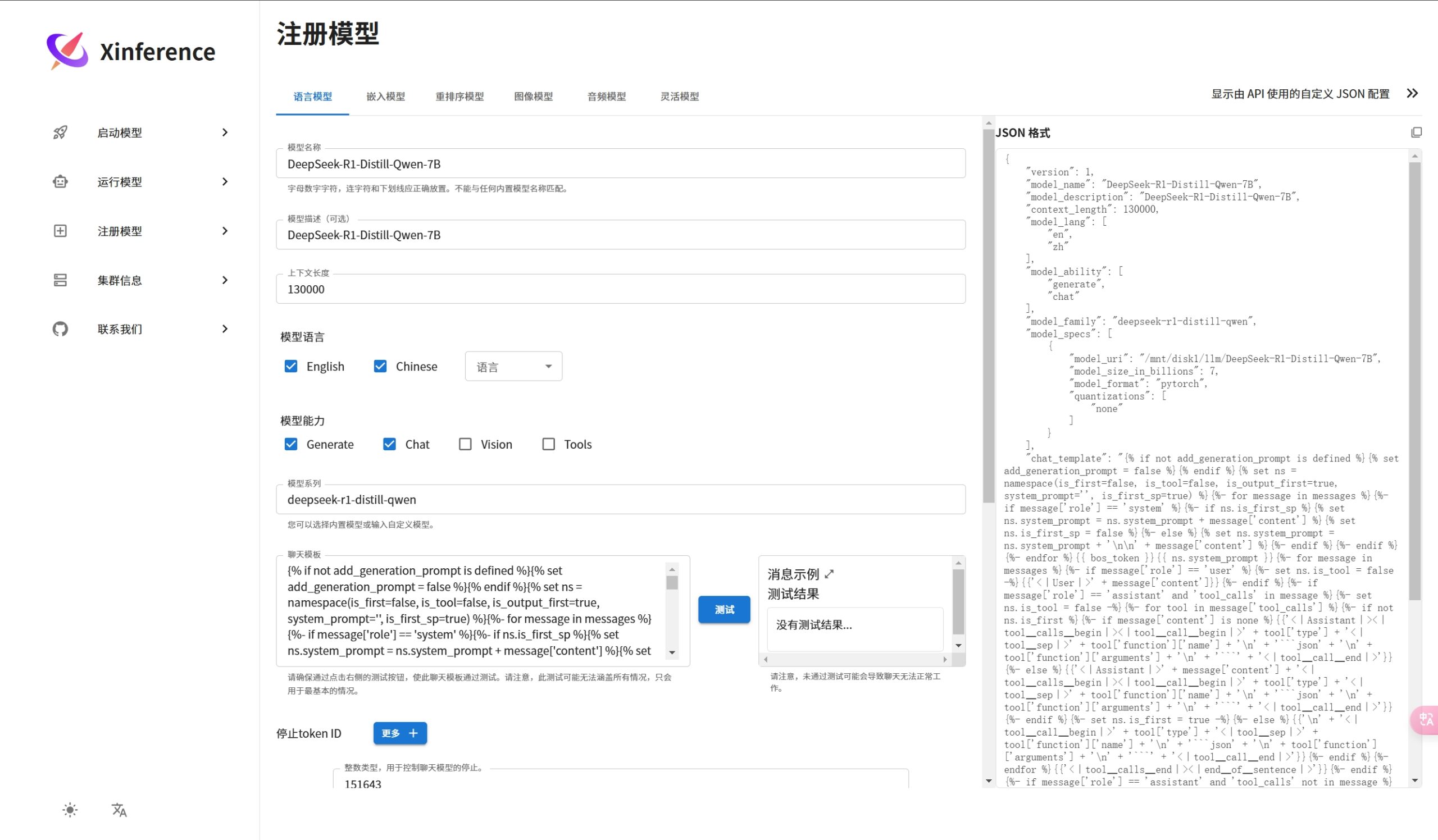Toggle light/dark theme sun icon
Viewport: 1438px width, 840px height.
(70, 810)
